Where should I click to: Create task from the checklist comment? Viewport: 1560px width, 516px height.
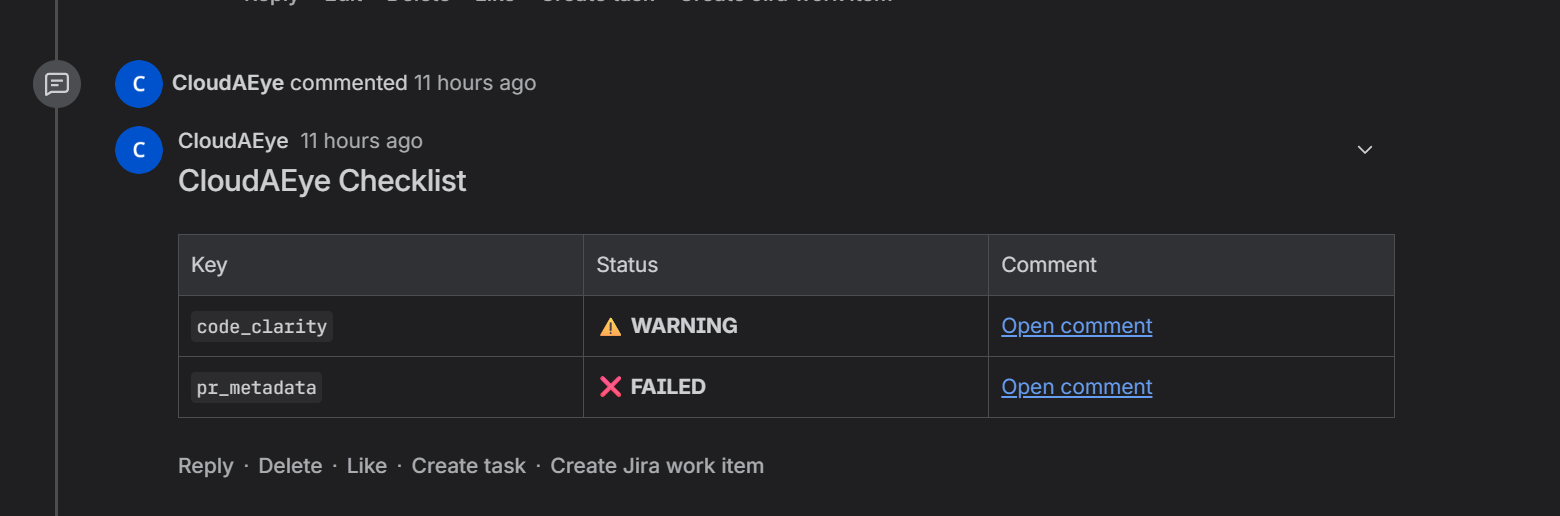[x=469, y=466]
